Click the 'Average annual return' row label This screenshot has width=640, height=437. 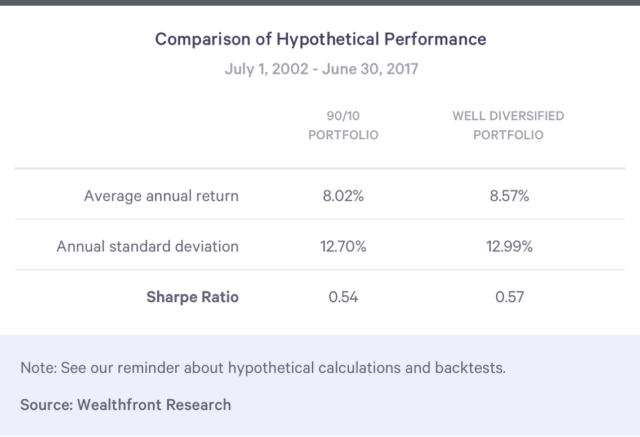pyautogui.click(x=161, y=195)
